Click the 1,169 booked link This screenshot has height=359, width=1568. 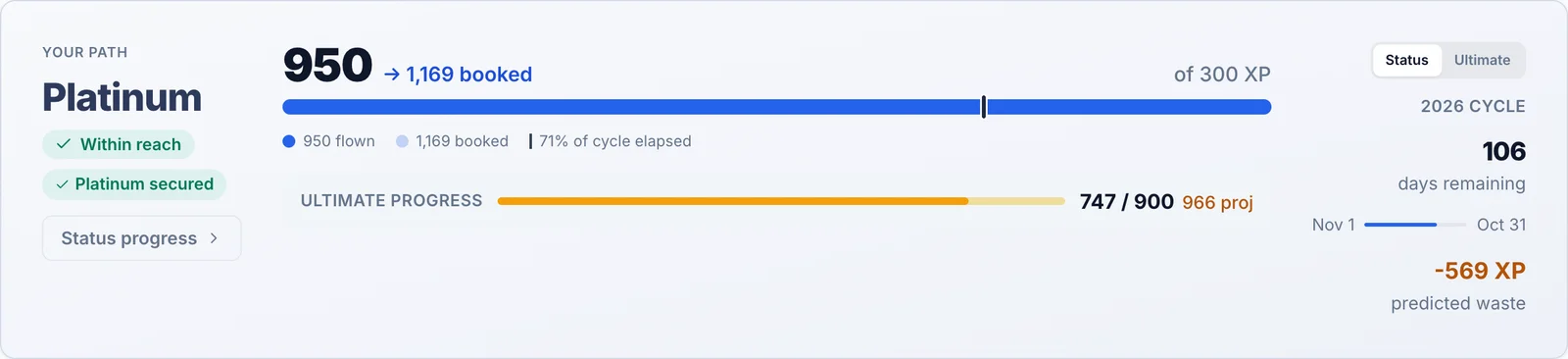(x=458, y=75)
